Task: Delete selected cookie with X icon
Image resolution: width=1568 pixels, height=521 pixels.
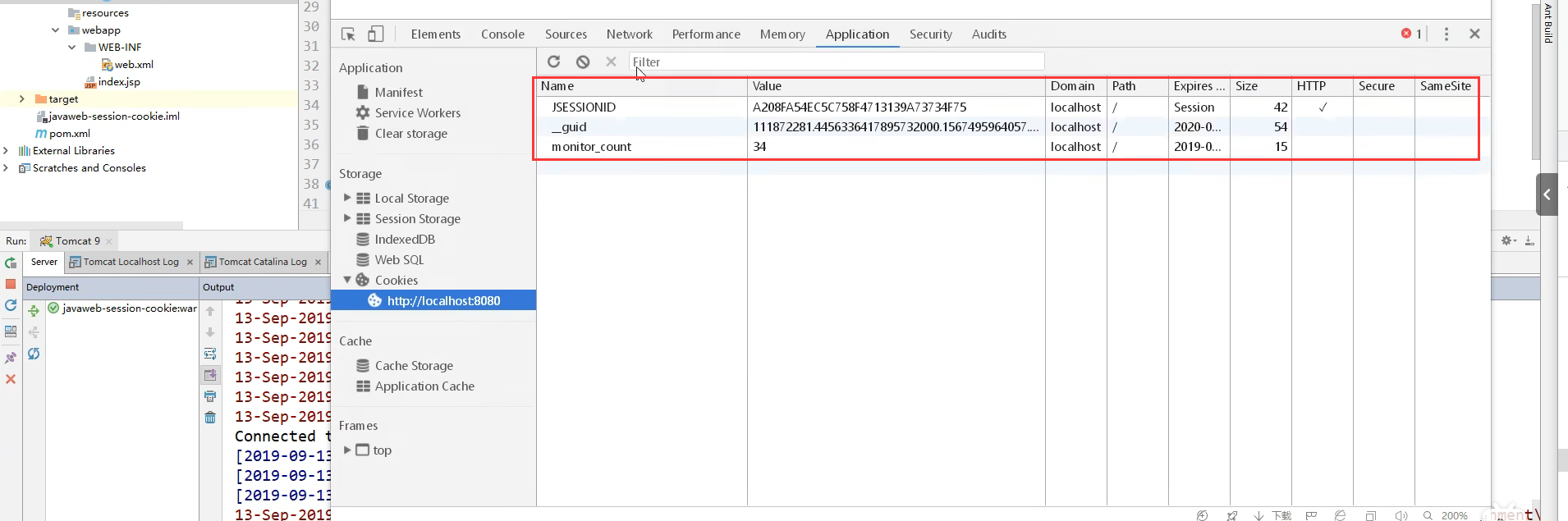Action: click(x=611, y=62)
